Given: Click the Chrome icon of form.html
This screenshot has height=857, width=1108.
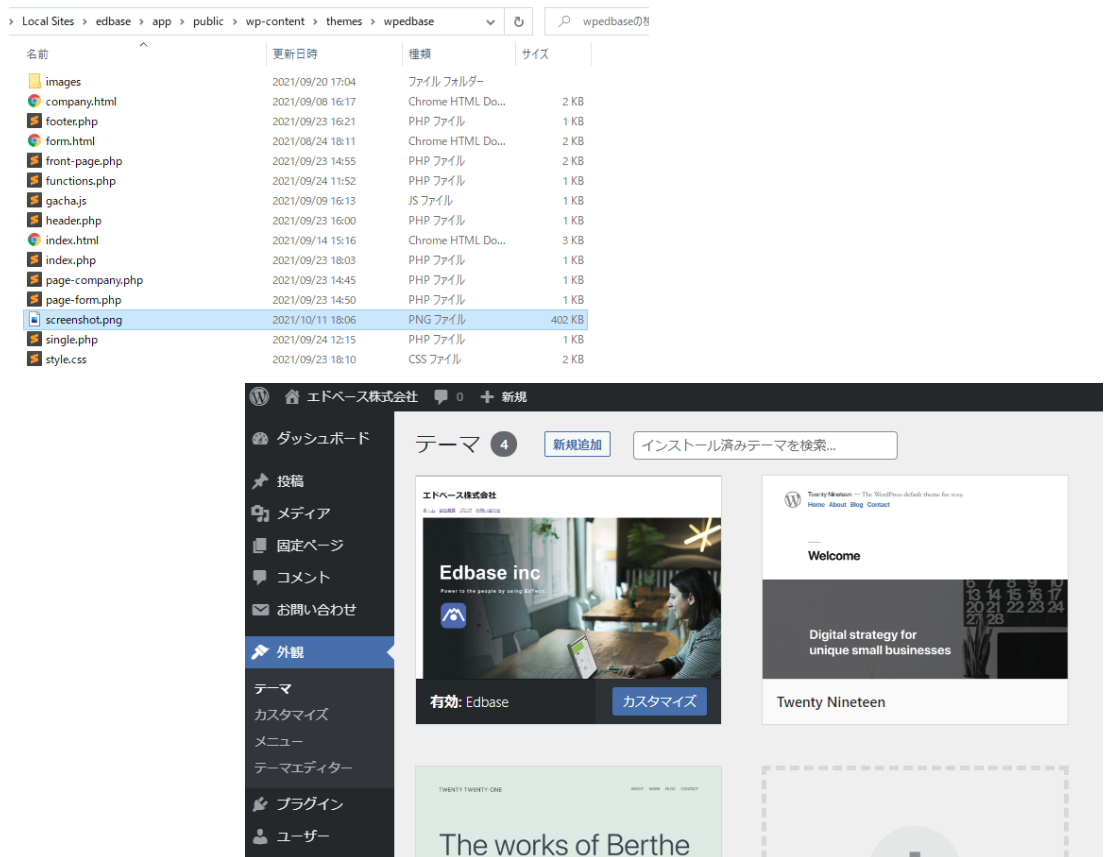Looking at the screenshot, I should [34, 141].
